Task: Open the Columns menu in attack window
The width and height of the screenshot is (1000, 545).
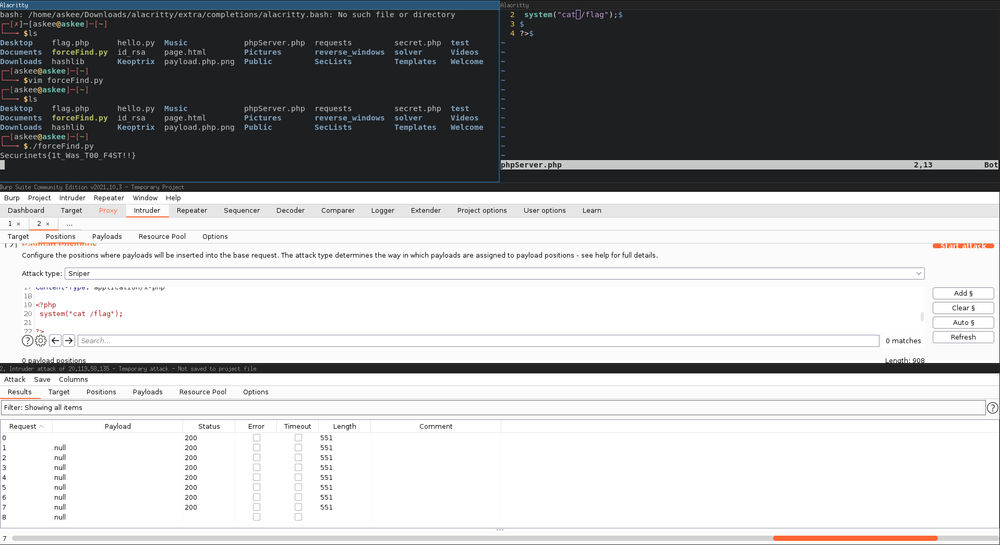Action: point(73,379)
